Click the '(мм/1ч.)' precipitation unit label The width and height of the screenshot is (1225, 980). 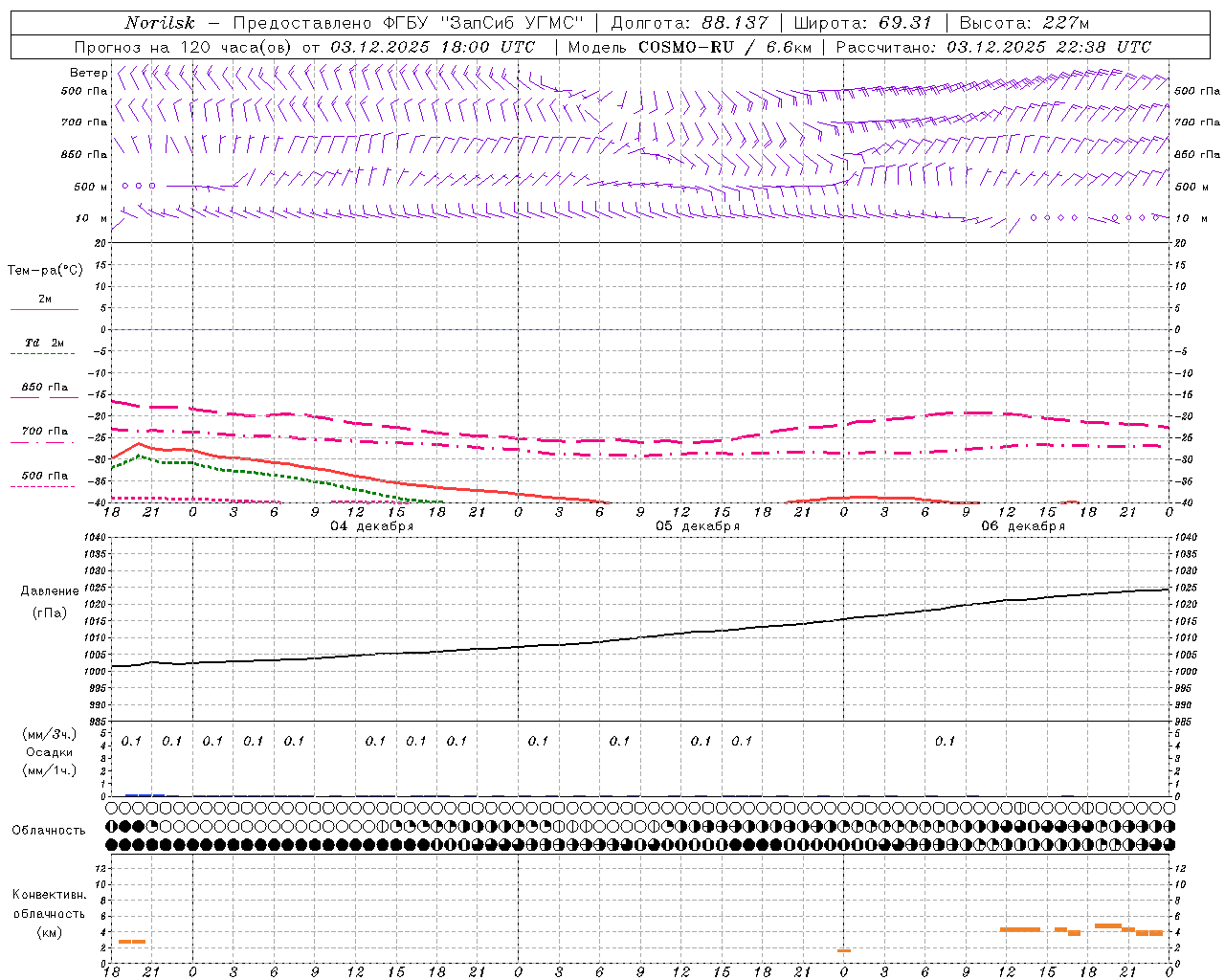click(x=48, y=770)
